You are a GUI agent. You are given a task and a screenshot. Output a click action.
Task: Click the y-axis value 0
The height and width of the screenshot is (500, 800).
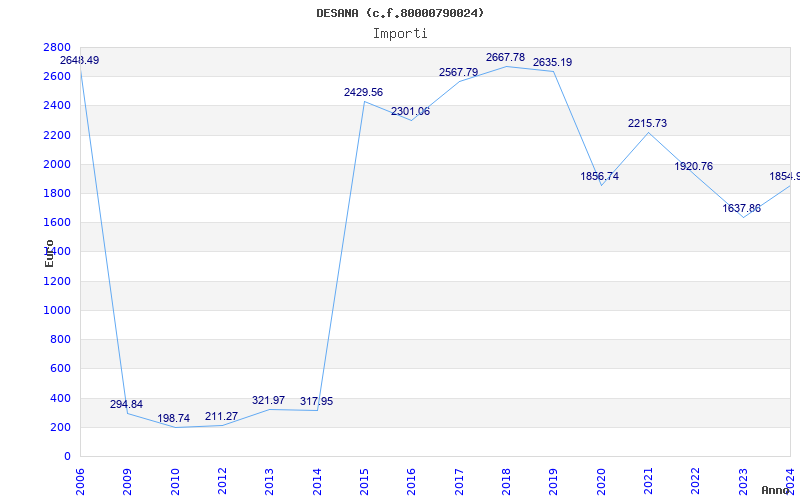coord(67,457)
